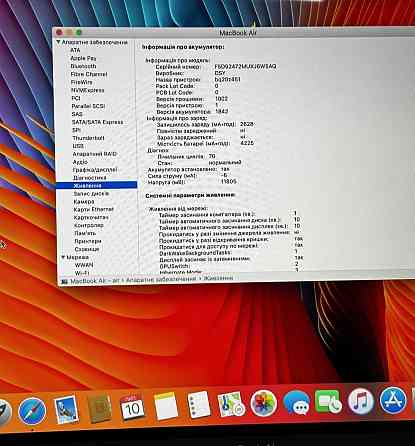Image resolution: width=415 pixels, height=446 pixels.
Task: Select Сховище in the sidebar
Action: pyautogui.click(x=87, y=249)
